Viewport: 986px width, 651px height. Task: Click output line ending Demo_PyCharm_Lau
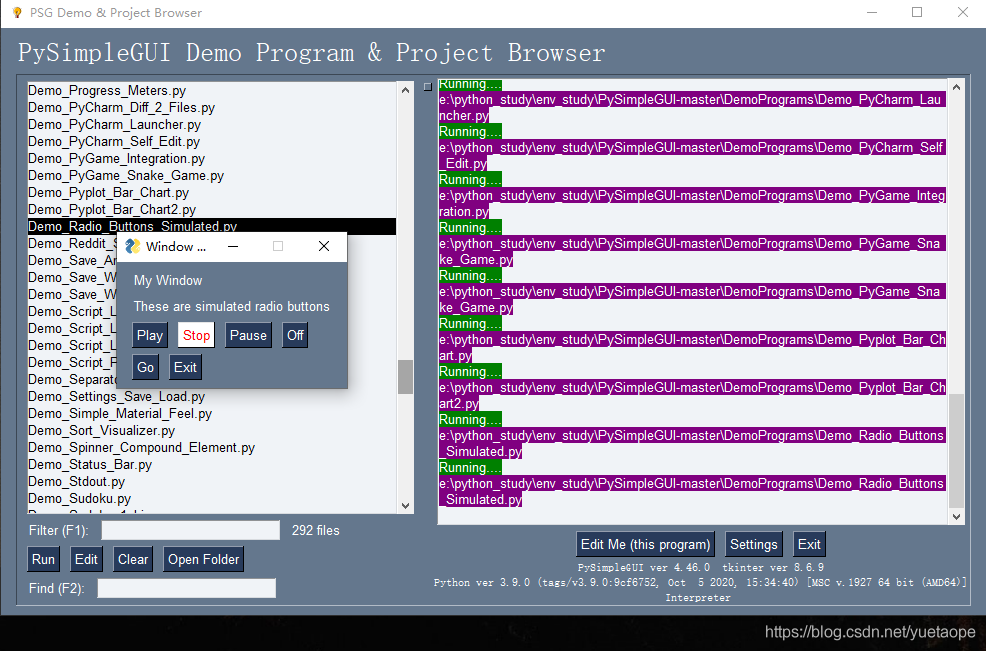(x=692, y=99)
